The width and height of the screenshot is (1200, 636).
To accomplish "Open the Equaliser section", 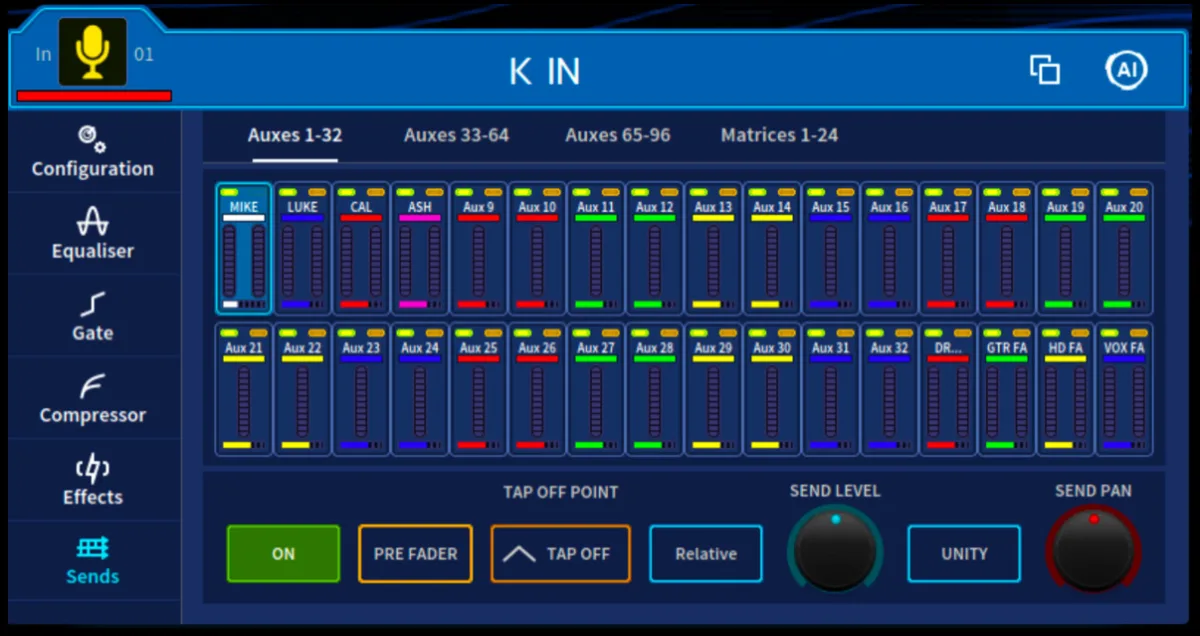I will coord(93,234).
